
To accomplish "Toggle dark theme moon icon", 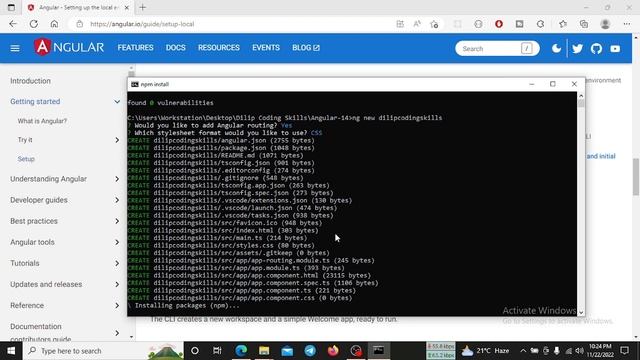I will pos(556,49).
